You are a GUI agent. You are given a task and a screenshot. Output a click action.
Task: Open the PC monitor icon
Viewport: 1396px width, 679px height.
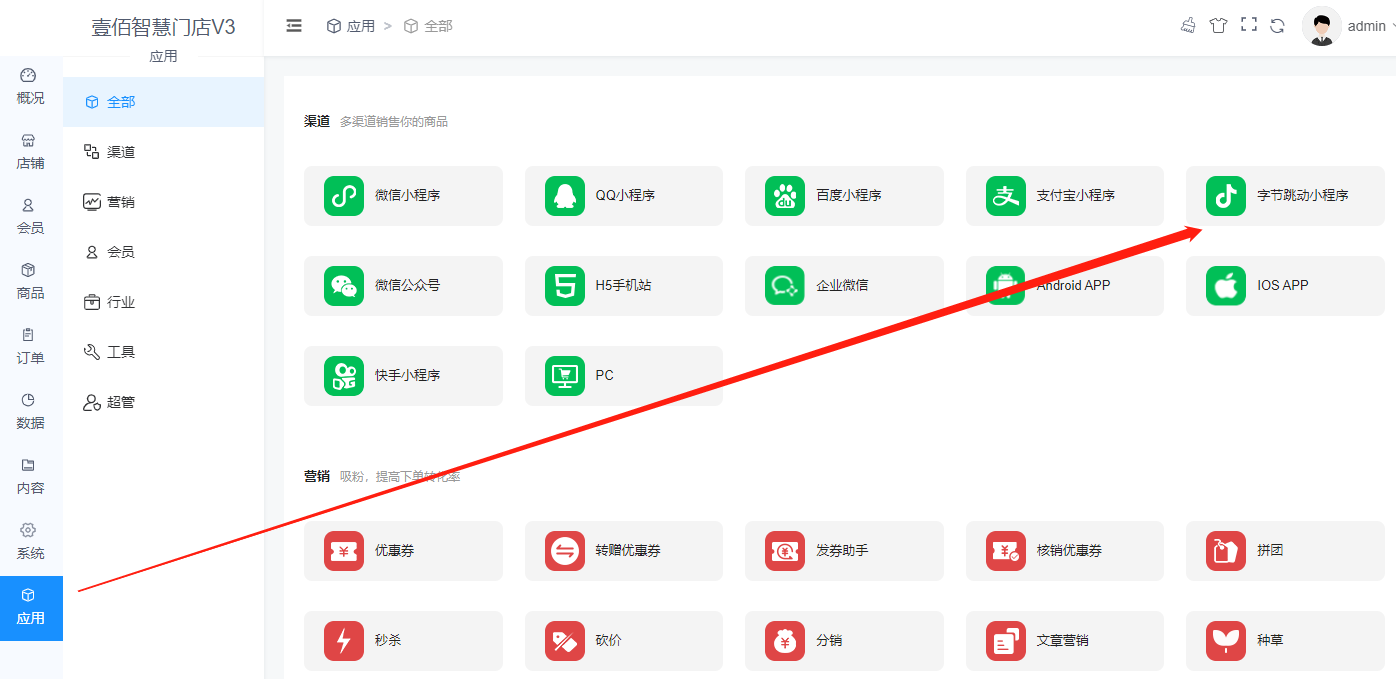tap(565, 376)
